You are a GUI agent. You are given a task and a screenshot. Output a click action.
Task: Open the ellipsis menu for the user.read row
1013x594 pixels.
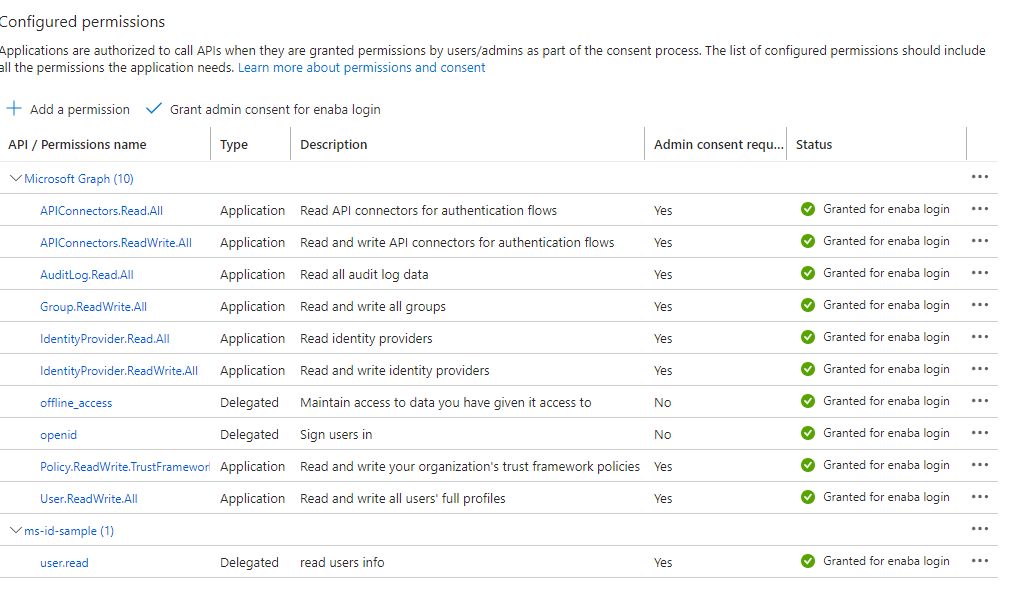pyautogui.click(x=980, y=561)
